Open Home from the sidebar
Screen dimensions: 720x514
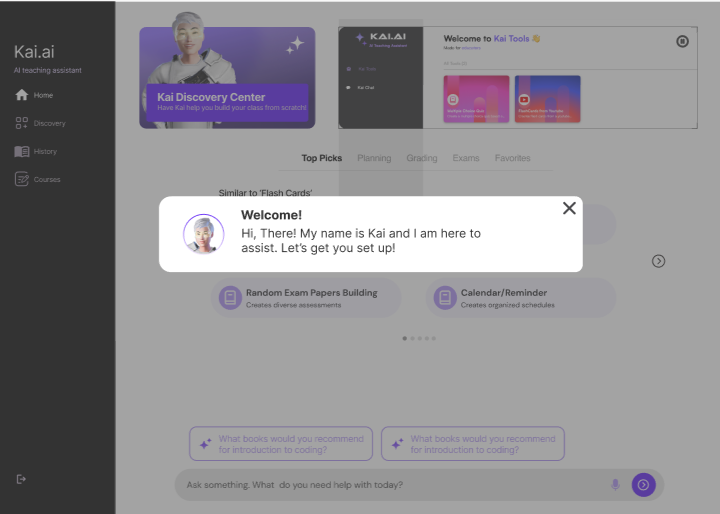pyautogui.click(x=34, y=95)
